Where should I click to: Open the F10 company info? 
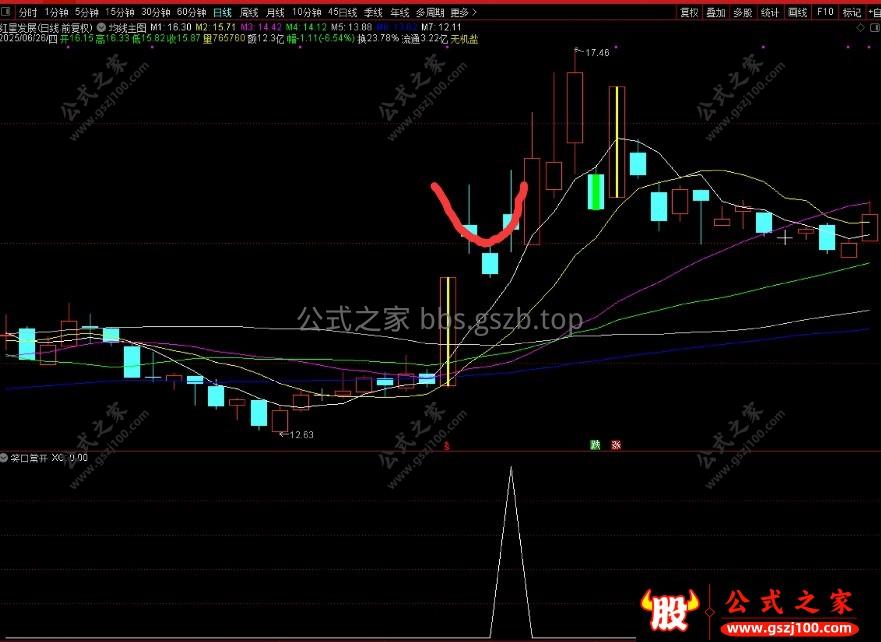(824, 13)
